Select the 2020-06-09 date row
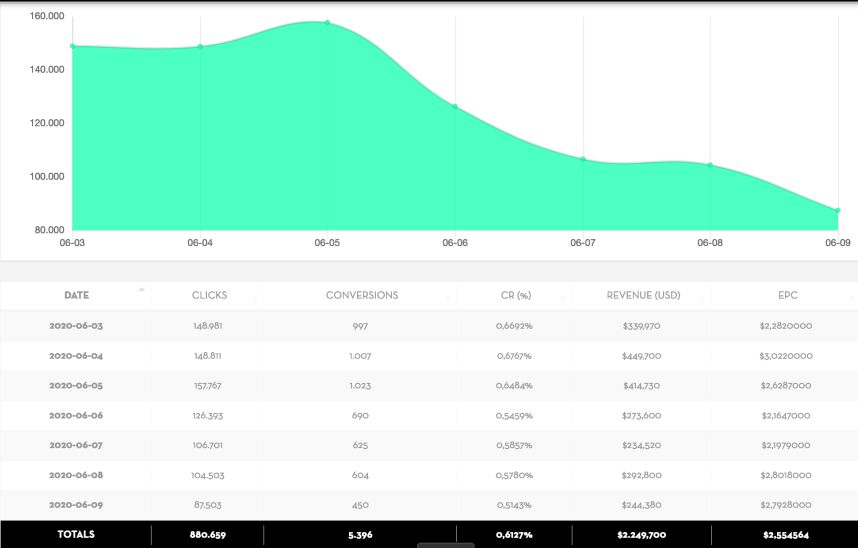This screenshot has height=548, width=858. (76, 505)
